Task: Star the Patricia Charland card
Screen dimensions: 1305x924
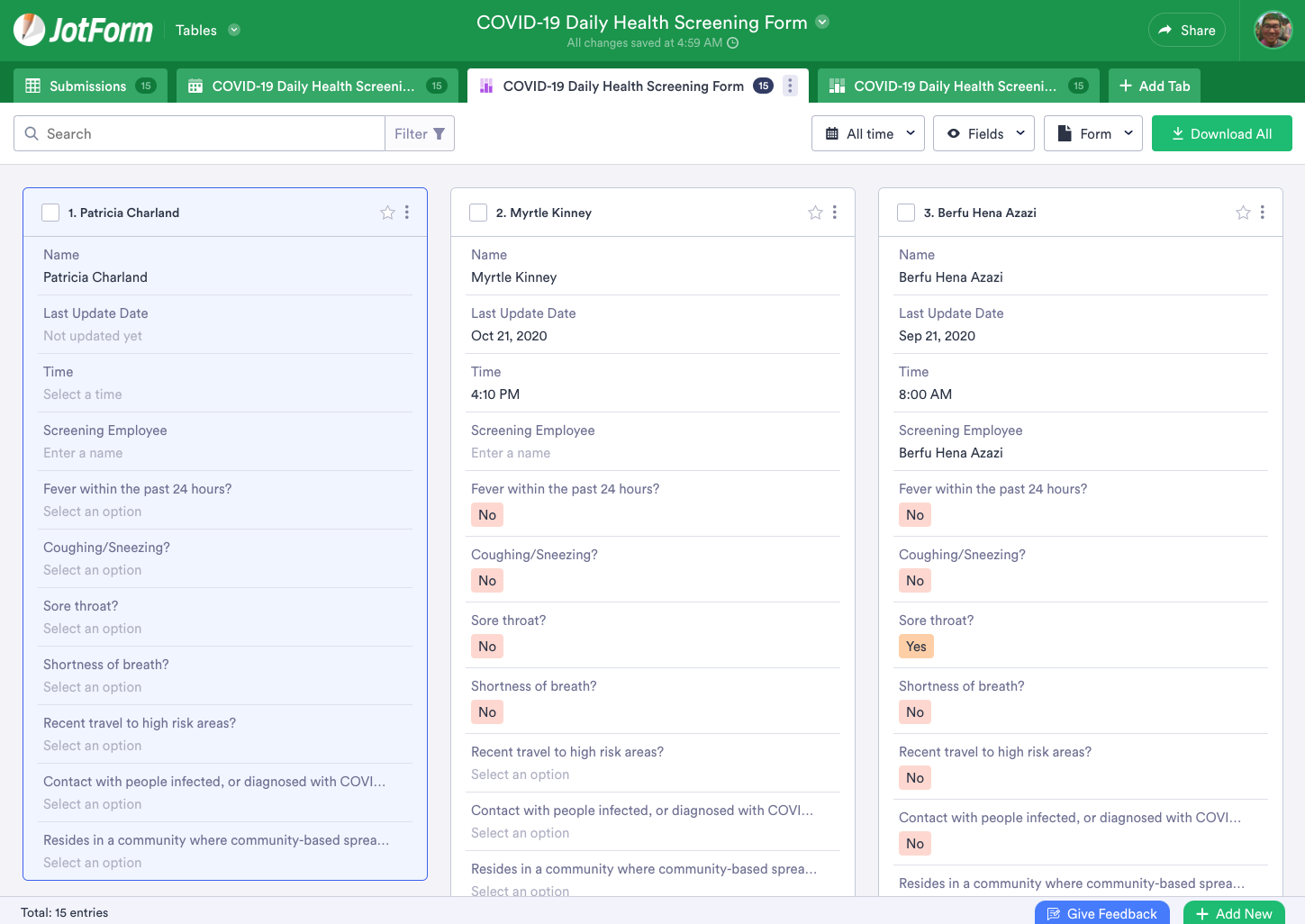Action: tap(387, 213)
